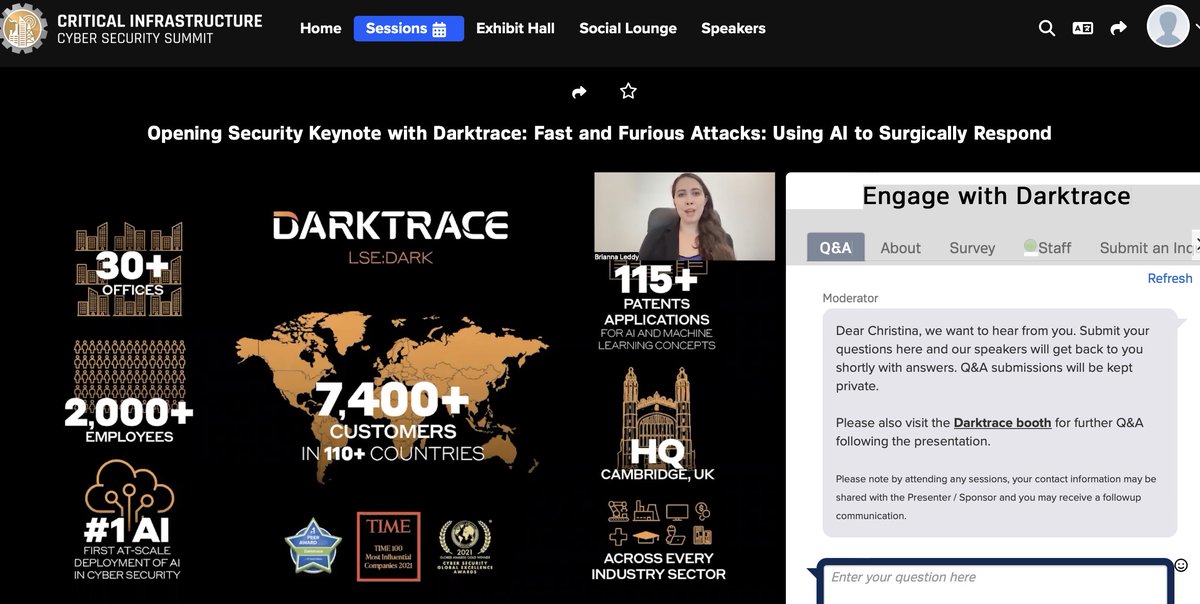Open the user profile avatar
The width and height of the screenshot is (1200, 604).
coord(1168,26)
